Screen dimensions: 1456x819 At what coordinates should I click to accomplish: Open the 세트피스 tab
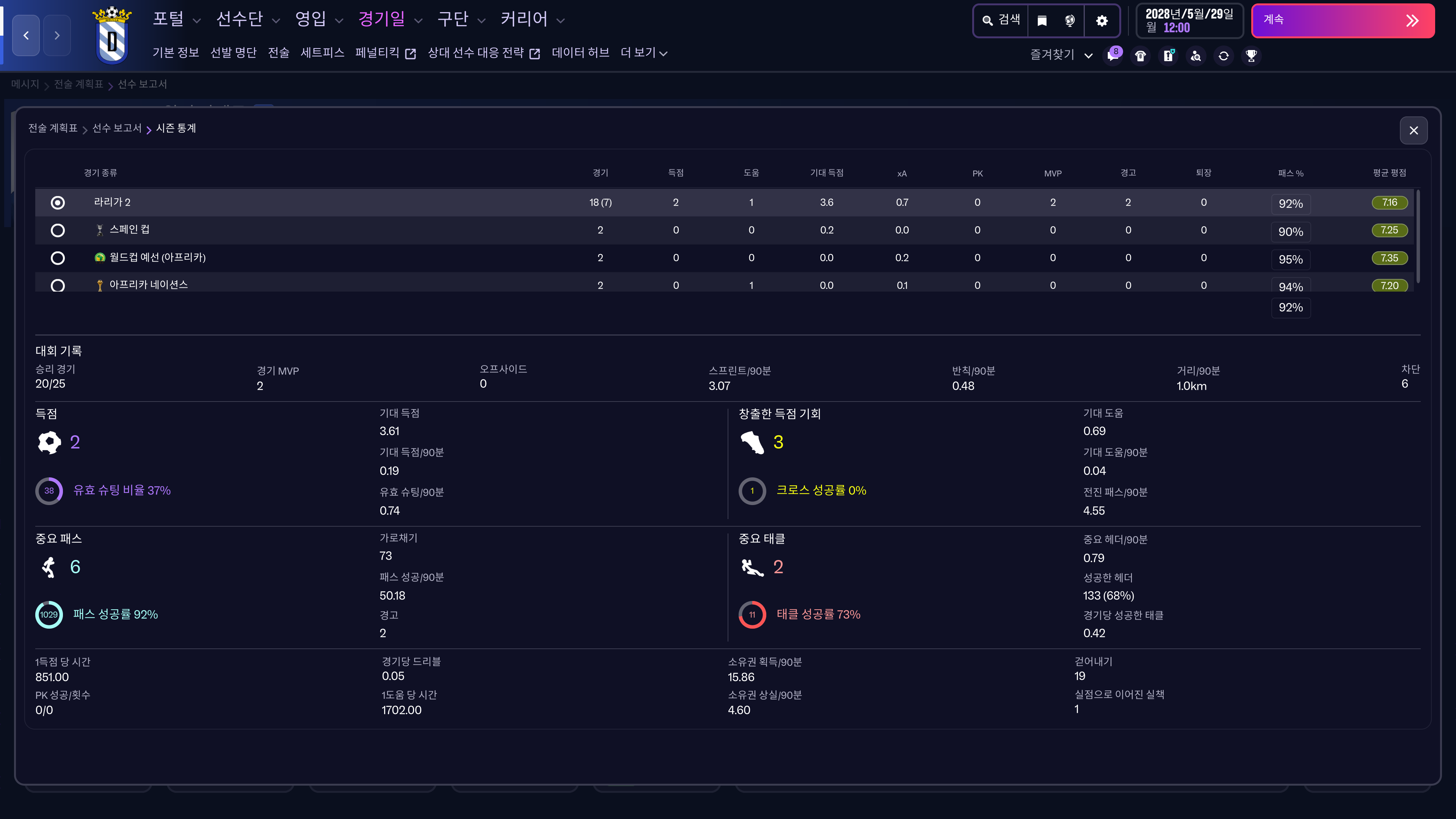(x=322, y=53)
